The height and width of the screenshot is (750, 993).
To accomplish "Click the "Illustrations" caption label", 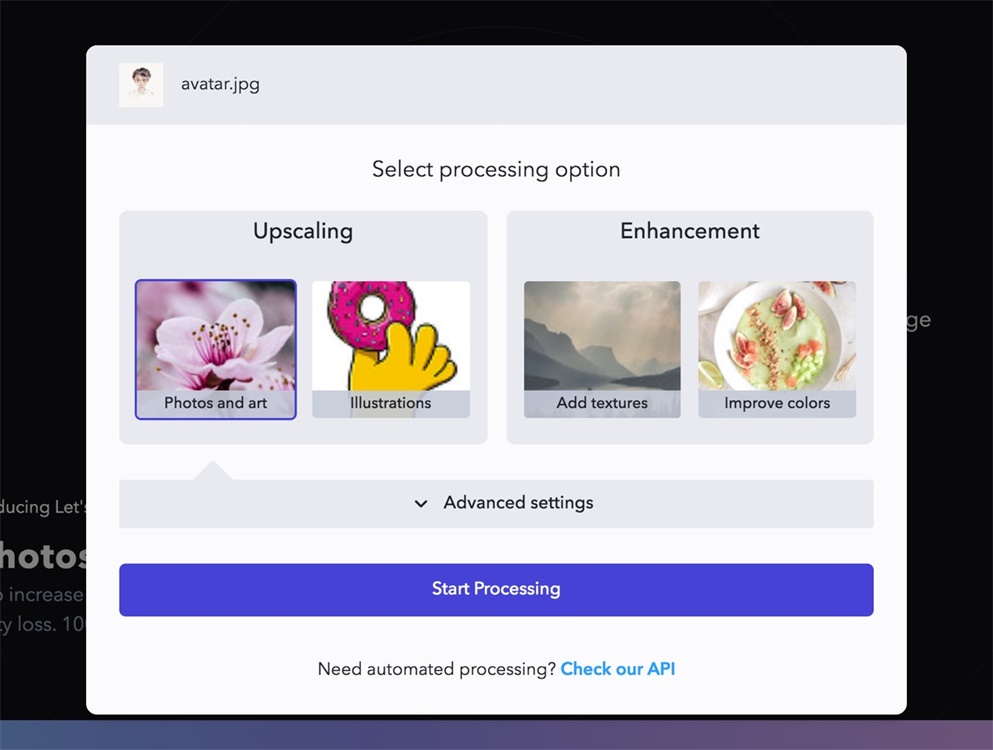I will [x=391, y=403].
